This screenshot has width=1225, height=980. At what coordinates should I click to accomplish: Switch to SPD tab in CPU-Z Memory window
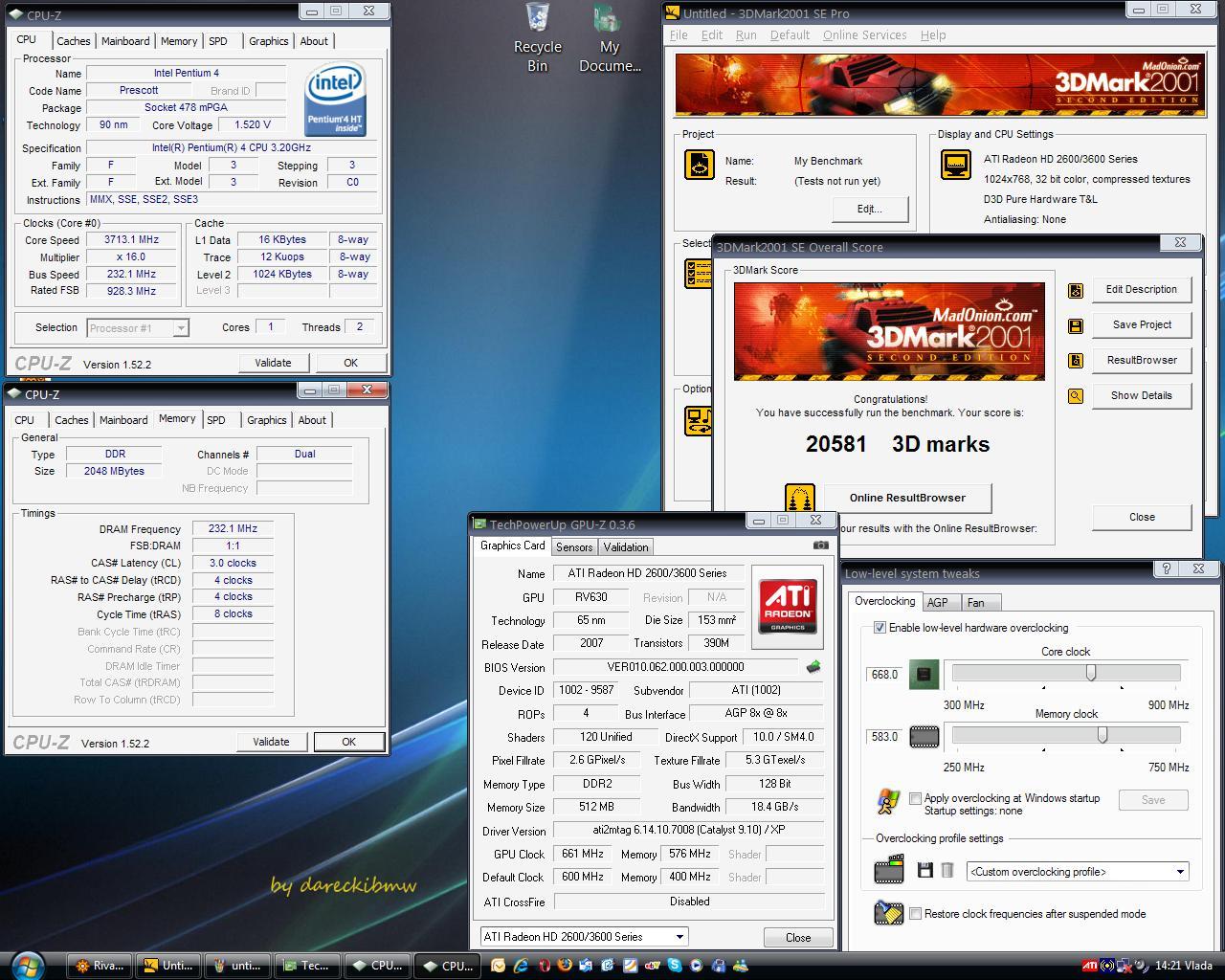[x=216, y=420]
